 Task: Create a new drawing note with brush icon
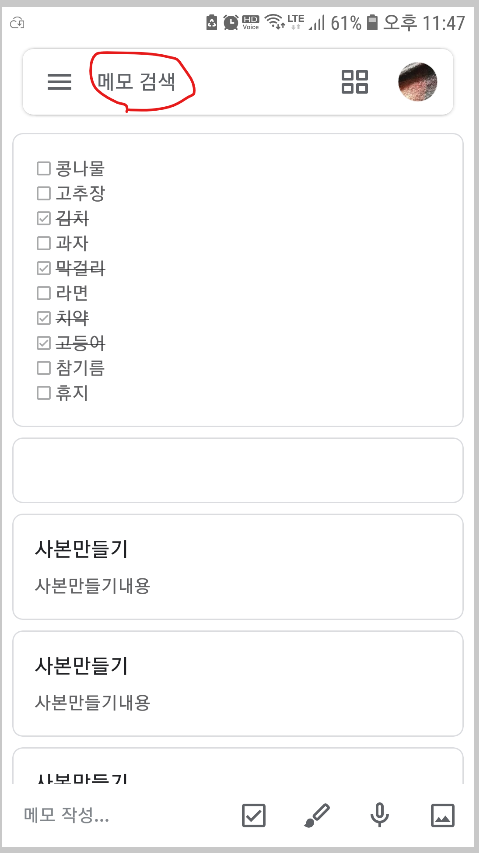point(316,815)
